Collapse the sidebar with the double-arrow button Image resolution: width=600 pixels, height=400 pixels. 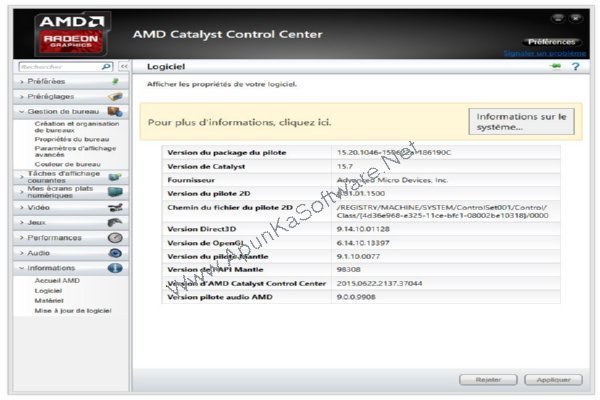124,67
